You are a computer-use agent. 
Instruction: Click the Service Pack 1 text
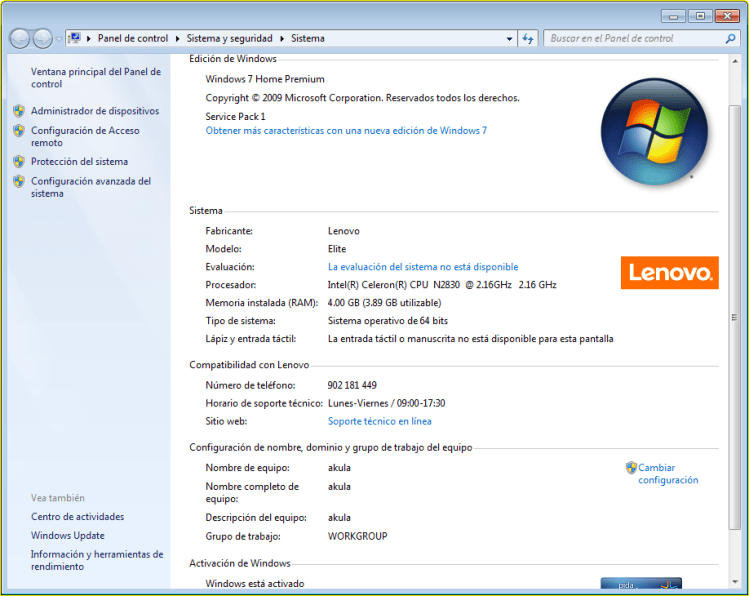pos(235,117)
